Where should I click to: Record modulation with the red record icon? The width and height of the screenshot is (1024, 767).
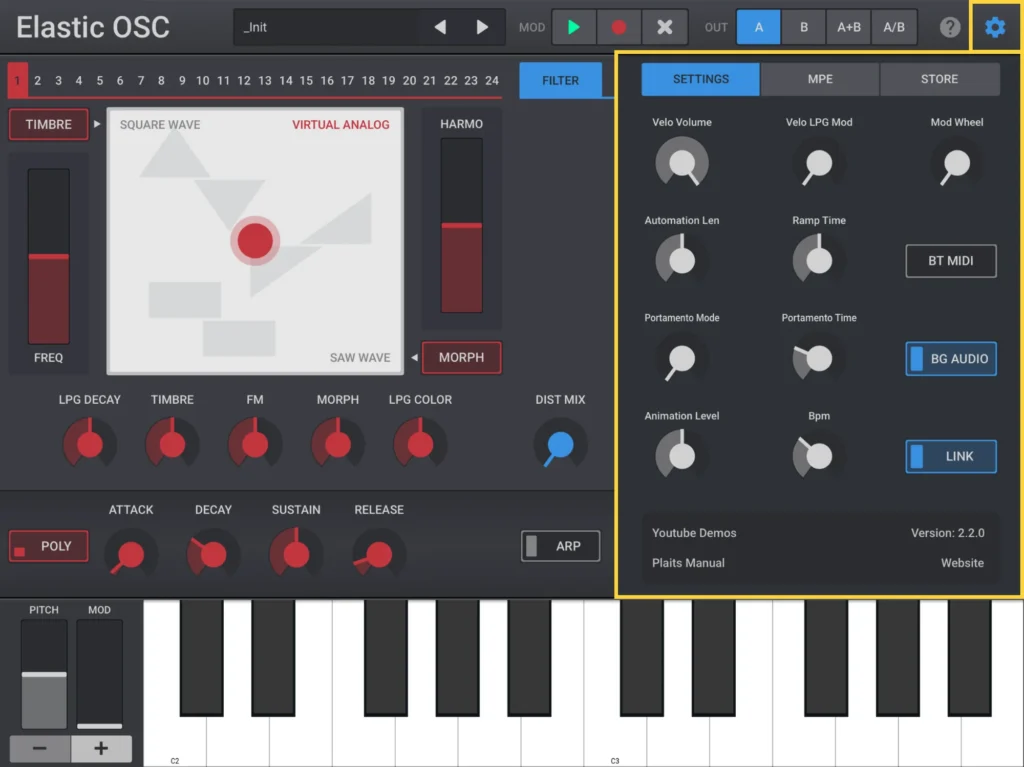[618, 27]
